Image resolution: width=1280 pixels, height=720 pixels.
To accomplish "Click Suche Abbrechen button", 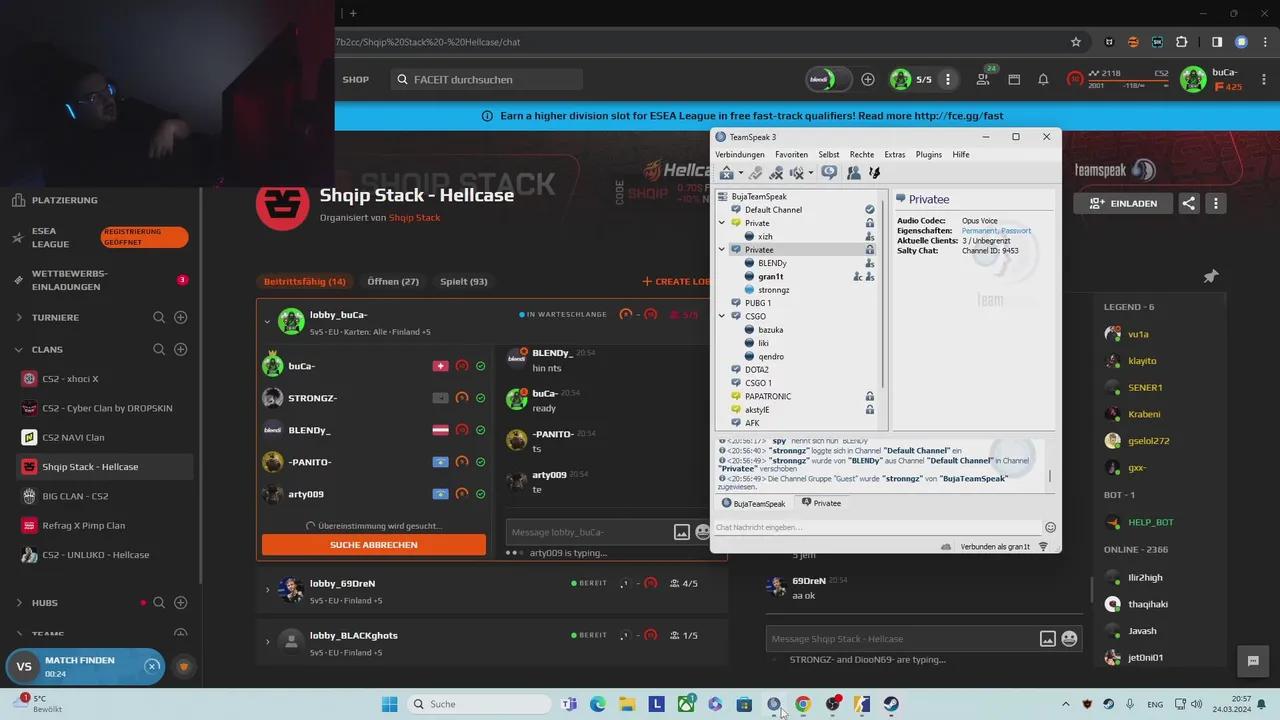I will pos(374,545).
